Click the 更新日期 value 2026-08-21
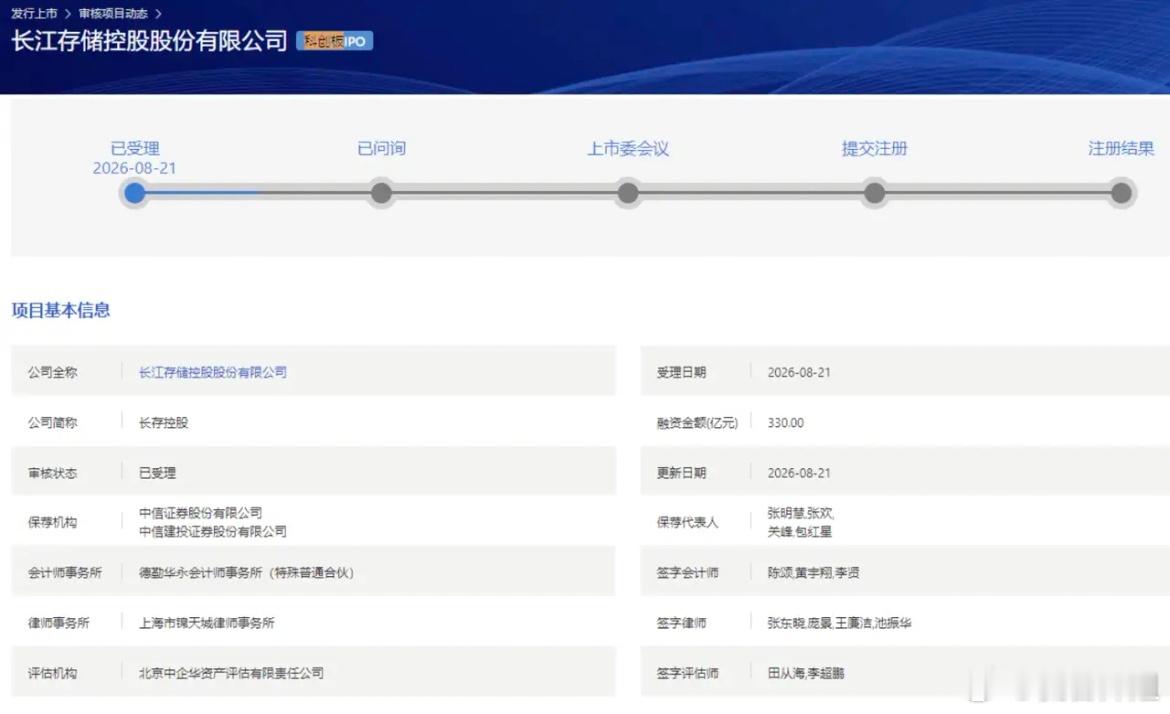 [x=799, y=473]
